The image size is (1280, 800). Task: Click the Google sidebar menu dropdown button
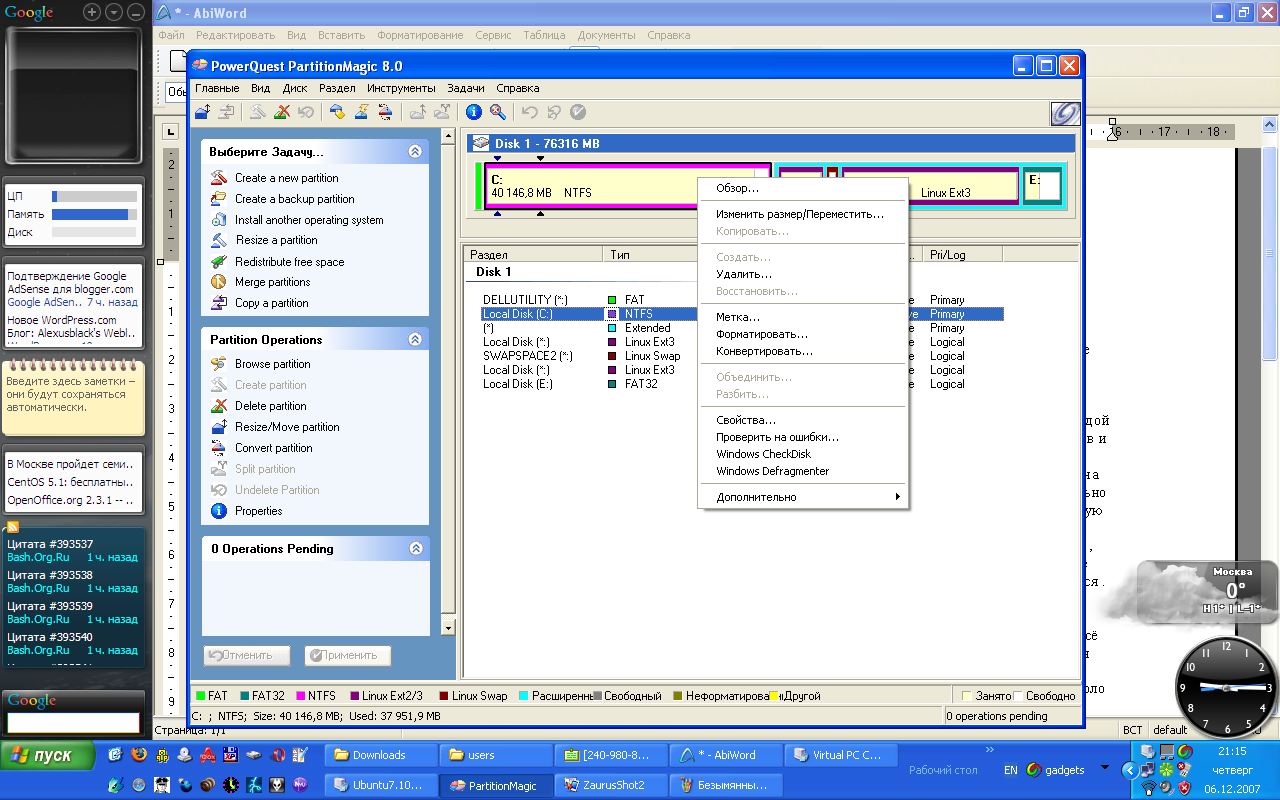point(114,13)
